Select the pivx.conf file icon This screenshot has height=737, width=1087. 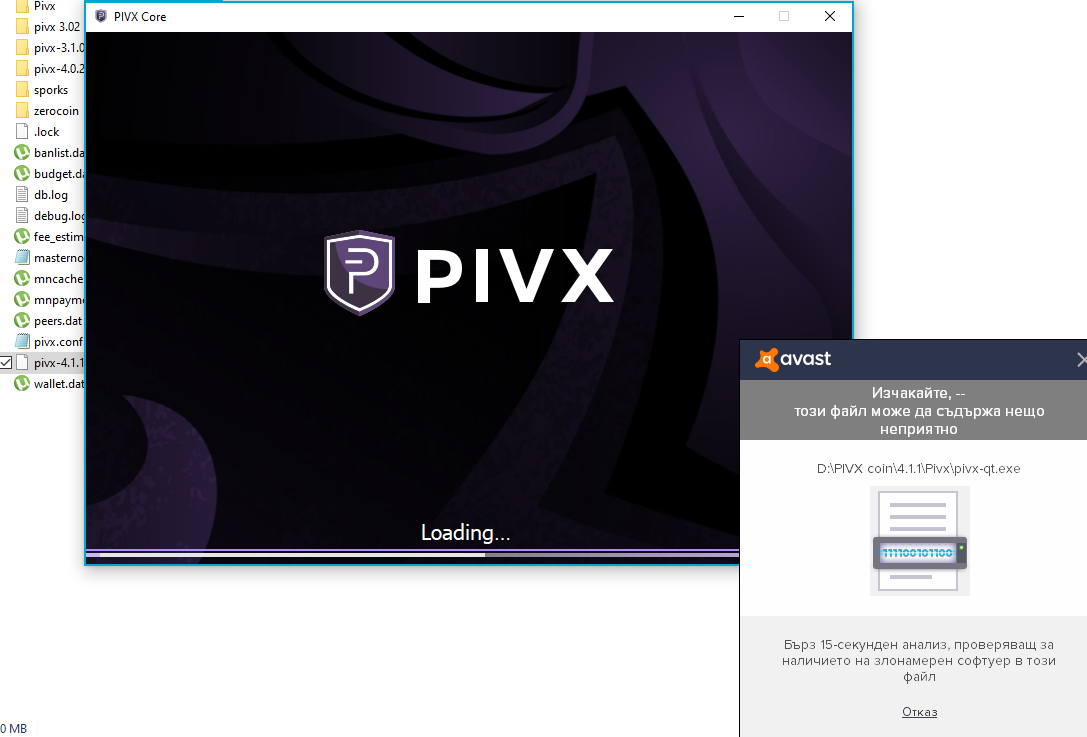coord(22,342)
